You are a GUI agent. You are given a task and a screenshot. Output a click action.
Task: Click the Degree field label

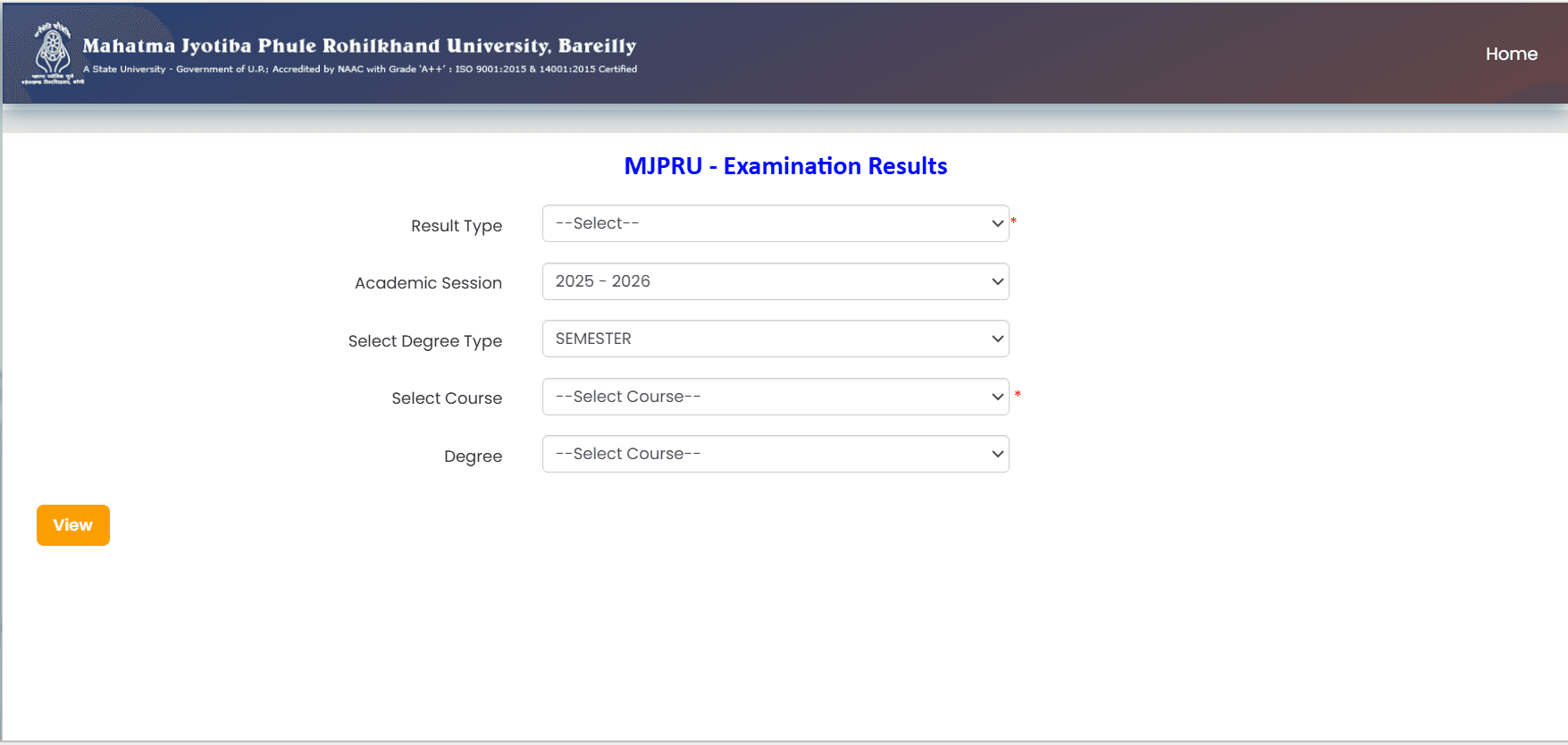coord(473,456)
